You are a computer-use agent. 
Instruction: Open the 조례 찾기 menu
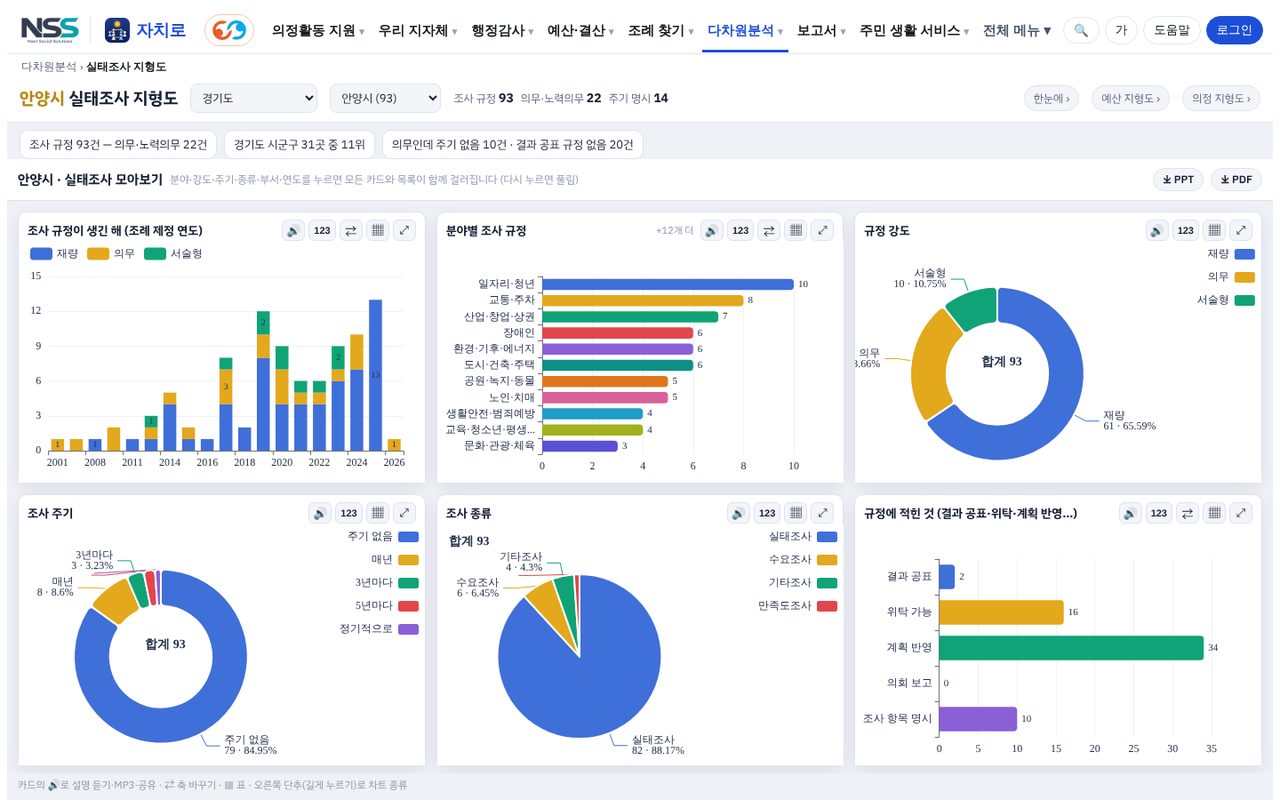click(661, 31)
